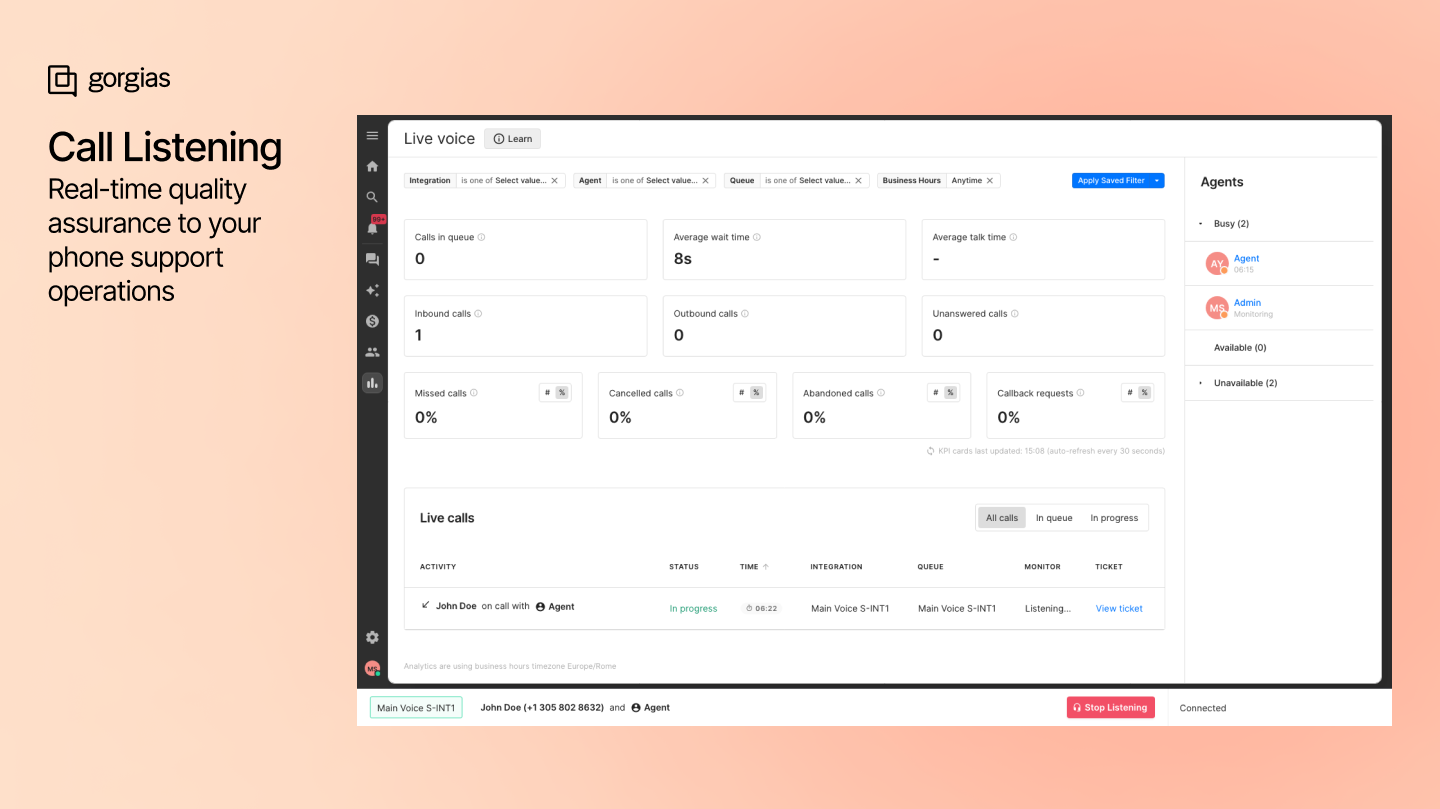The height and width of the screenshot is (809, 1440).
Task: Click the Stop Listening button
Action: click(x=1110, y=708)
